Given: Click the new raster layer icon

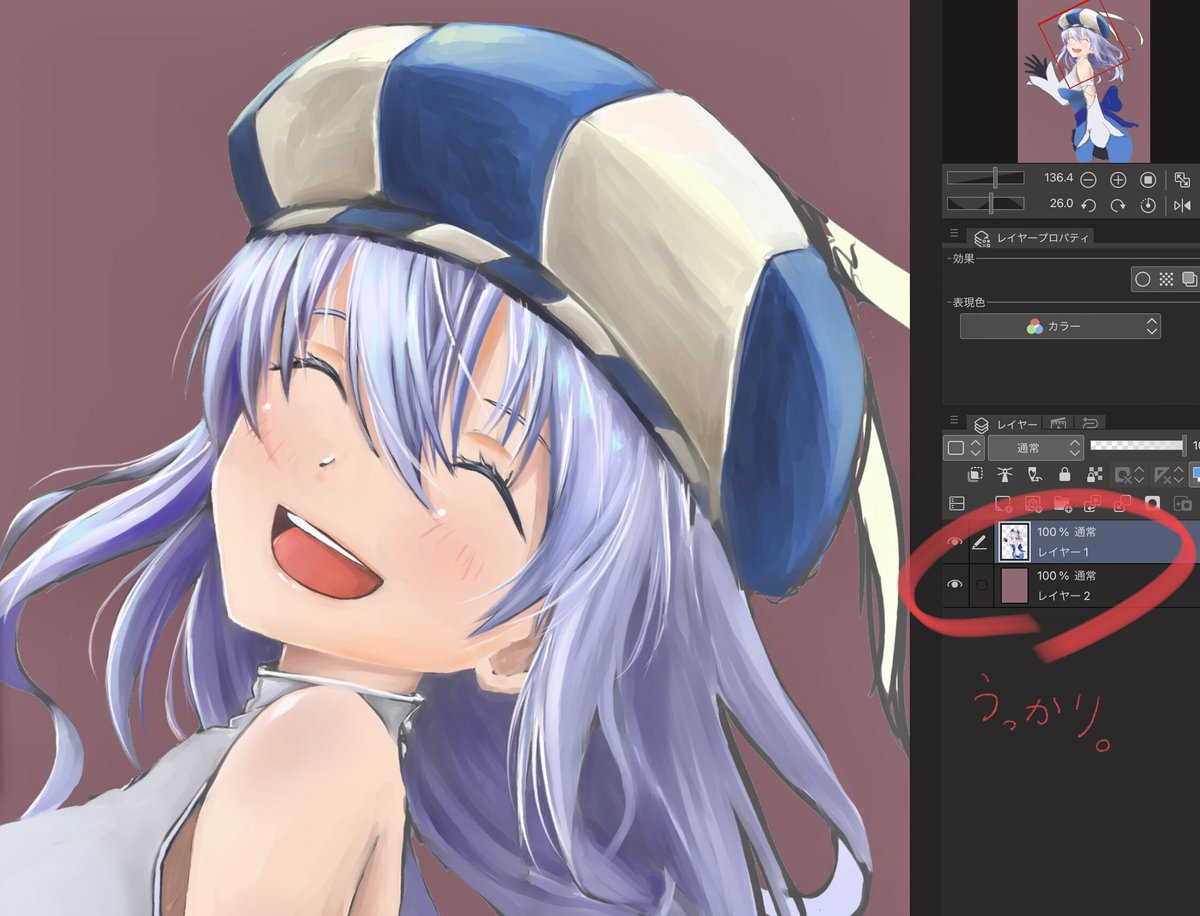Looking at the screenshot, I should pyautogui.click(x=1004, y=504).
